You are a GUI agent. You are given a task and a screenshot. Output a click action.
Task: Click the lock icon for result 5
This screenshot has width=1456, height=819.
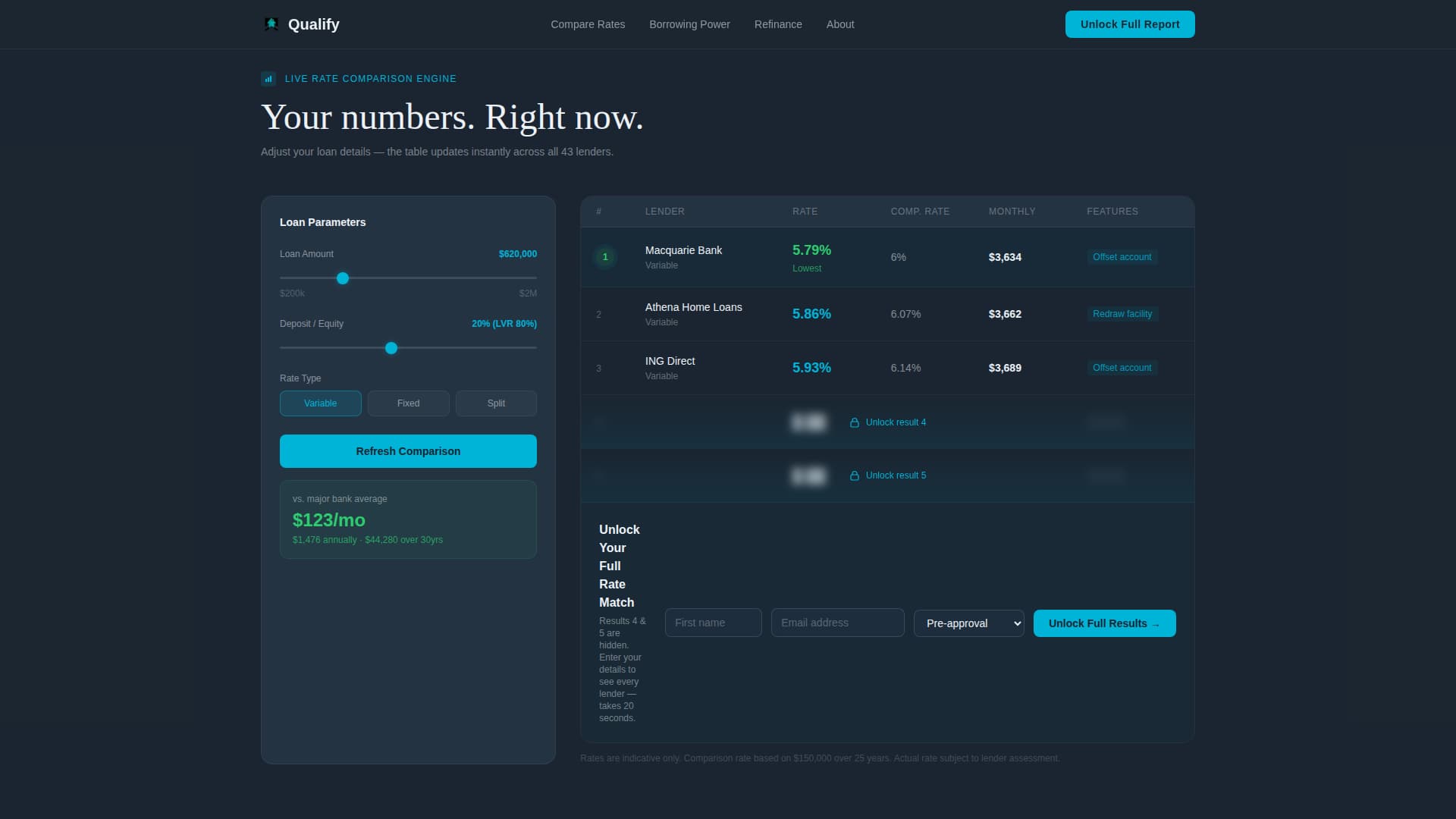(x=855, y=475)
